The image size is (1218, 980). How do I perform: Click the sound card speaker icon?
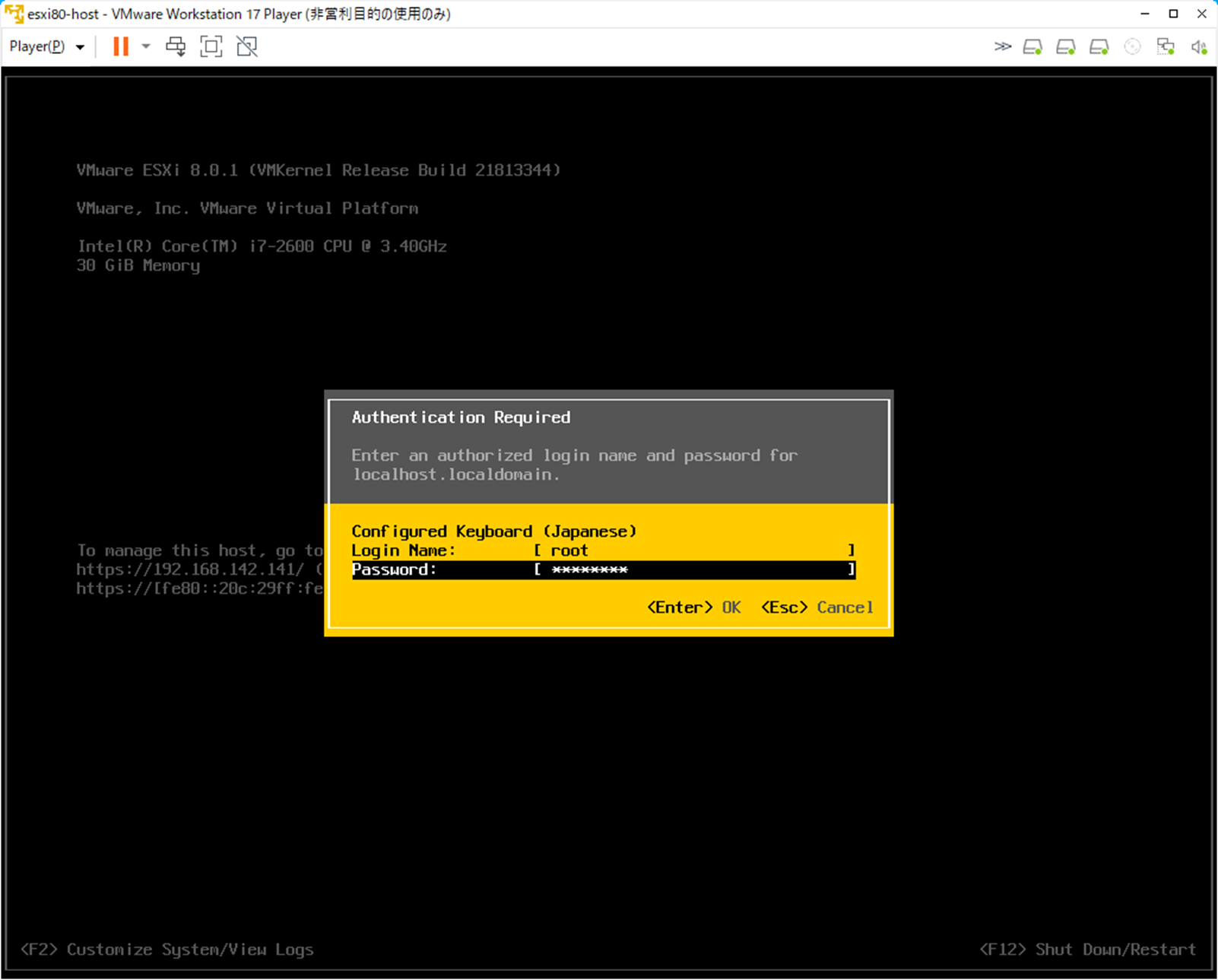1199,47
